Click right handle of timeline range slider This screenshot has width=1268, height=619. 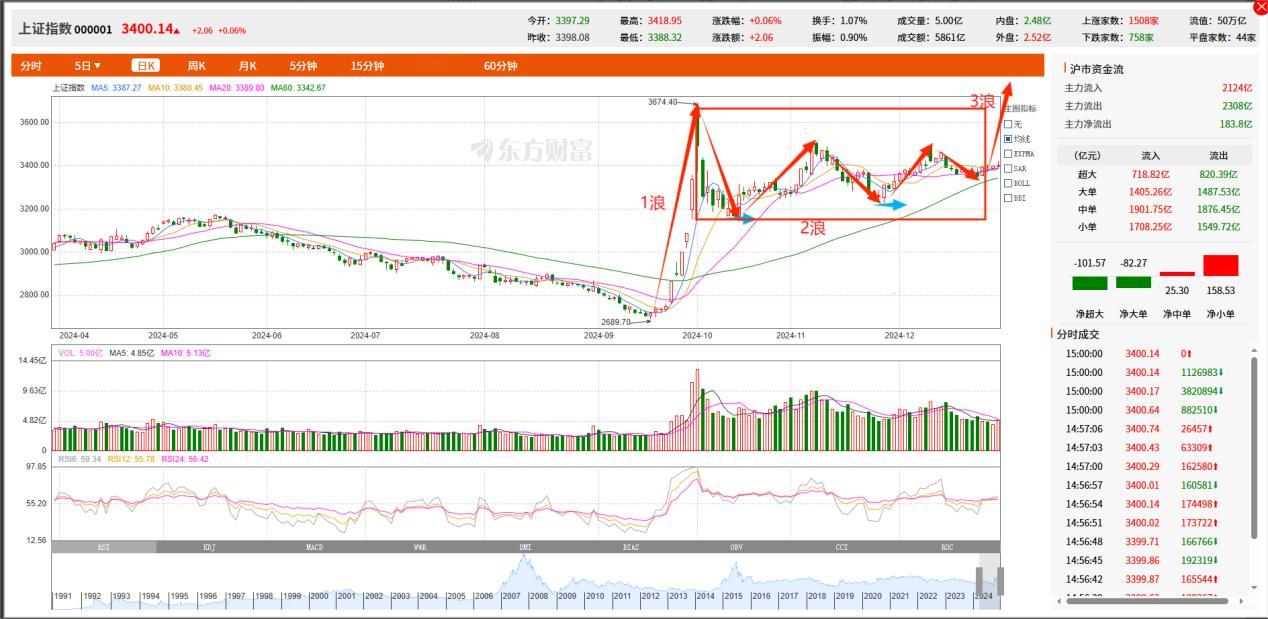pos(1000,580)
